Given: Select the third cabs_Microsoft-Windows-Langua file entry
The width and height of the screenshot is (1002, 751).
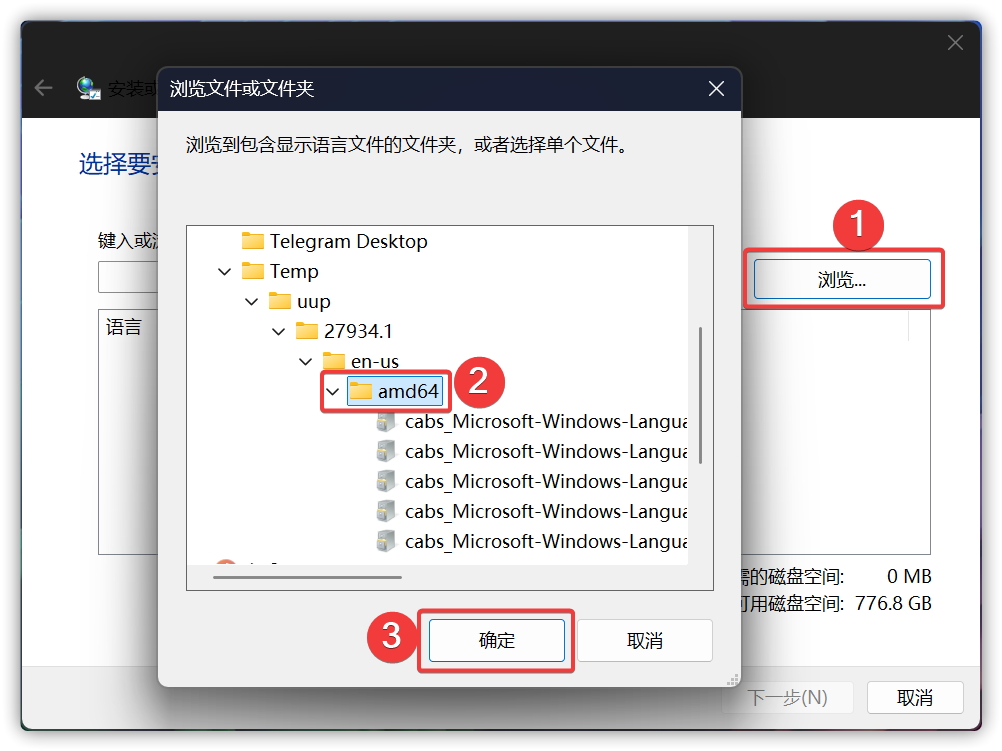Looking at the screenshot, I should [x=546, y=481].
